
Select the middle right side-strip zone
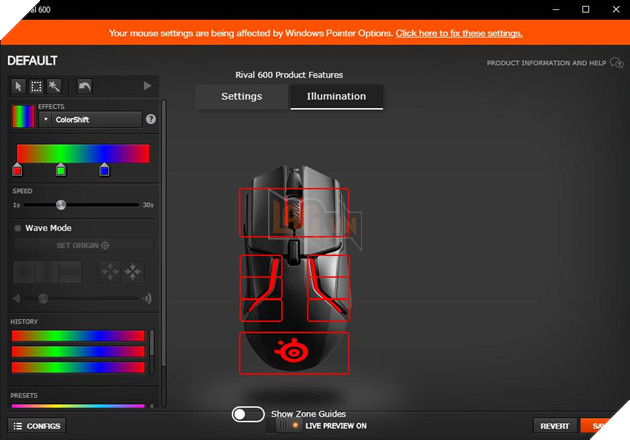tap(328, 288)
